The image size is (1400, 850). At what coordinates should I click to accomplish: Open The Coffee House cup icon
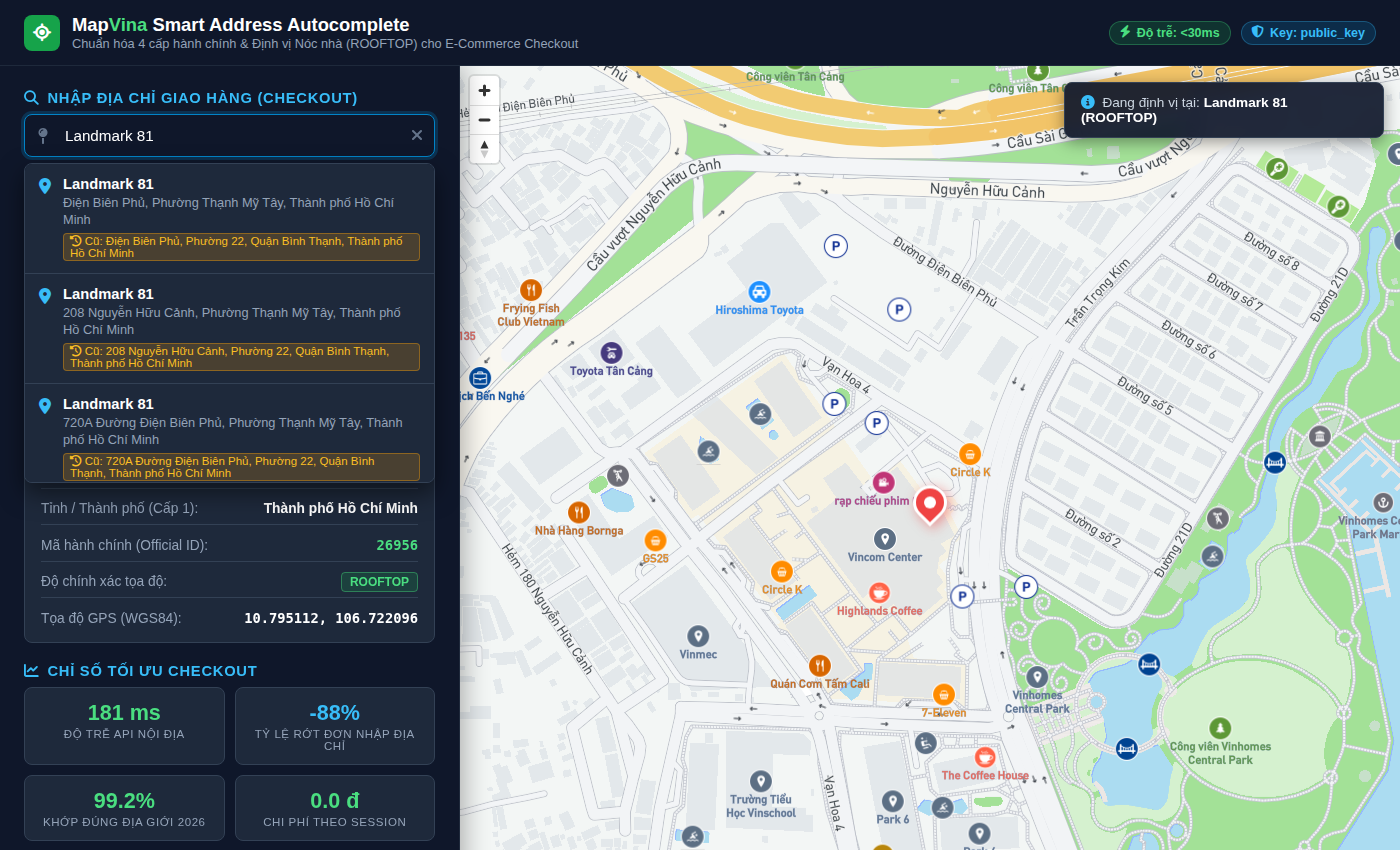985,757
